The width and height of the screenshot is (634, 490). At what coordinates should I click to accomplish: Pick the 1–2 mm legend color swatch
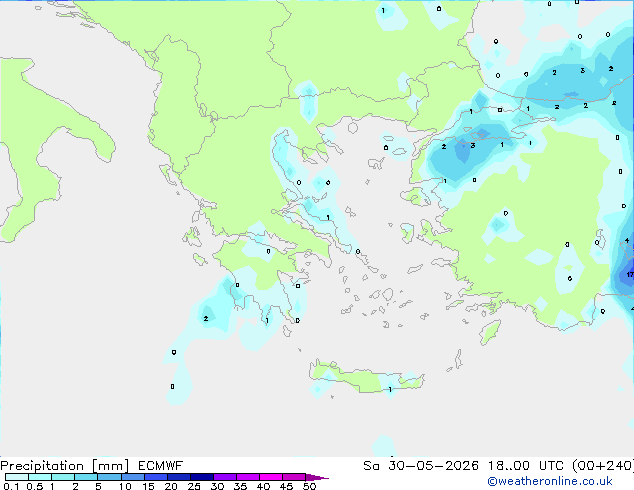[x=63, y=477]
